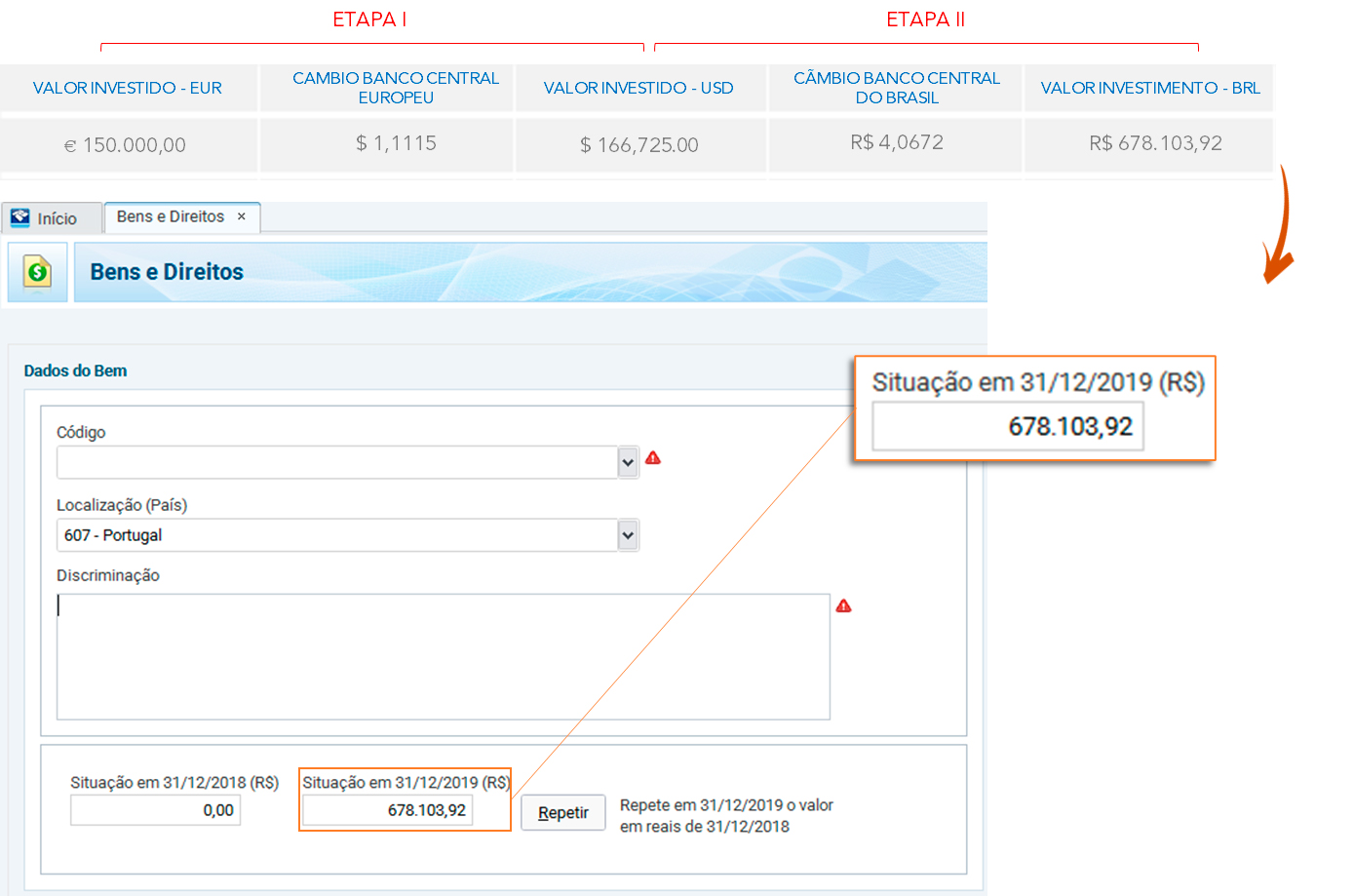This screenshot has height=896, width=1354.
Task: Click the Discriminação text area
Action: tap(444, 656)
